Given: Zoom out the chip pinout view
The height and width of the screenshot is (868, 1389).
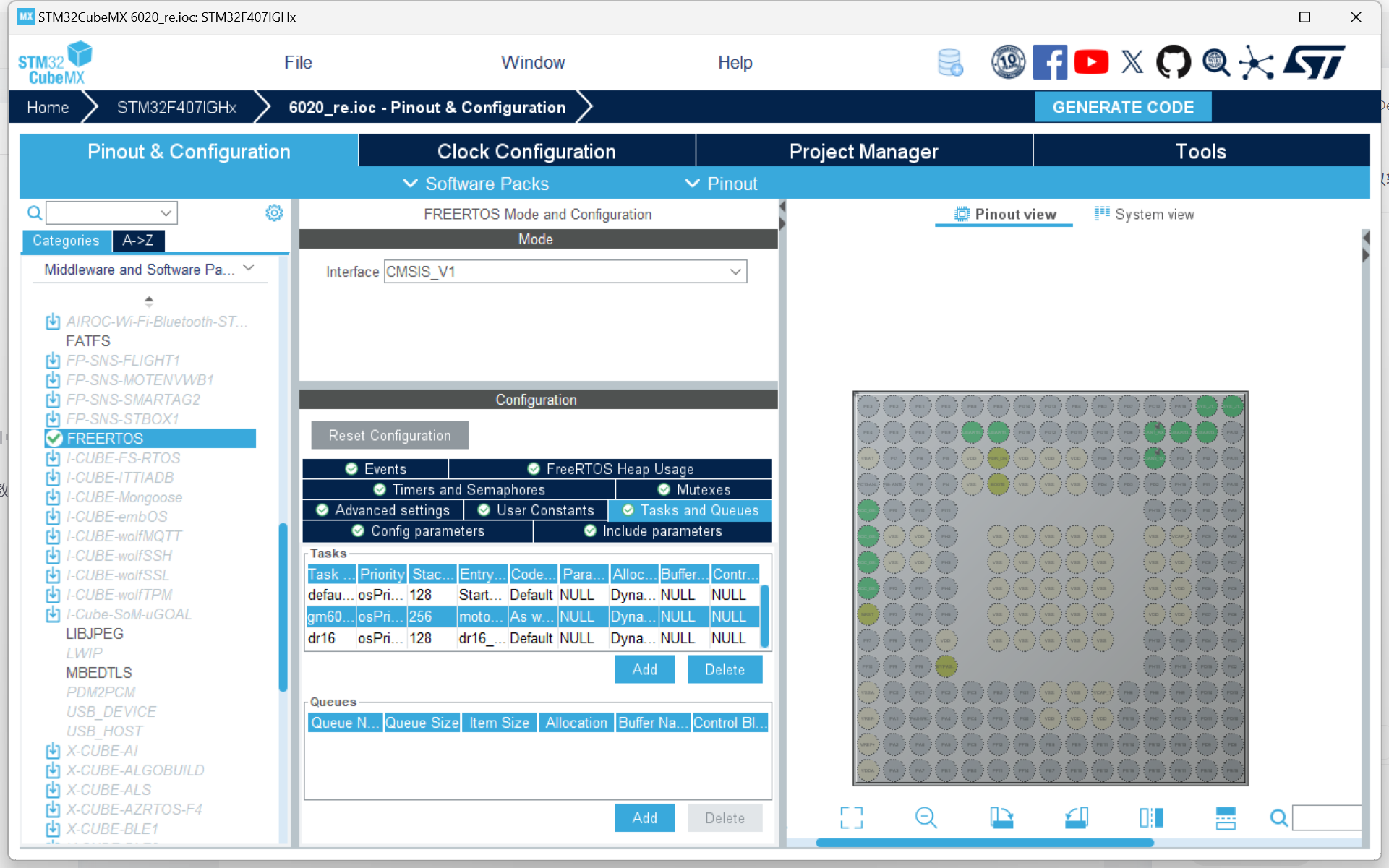Looking at the screenshot, I should pos(926,817).
